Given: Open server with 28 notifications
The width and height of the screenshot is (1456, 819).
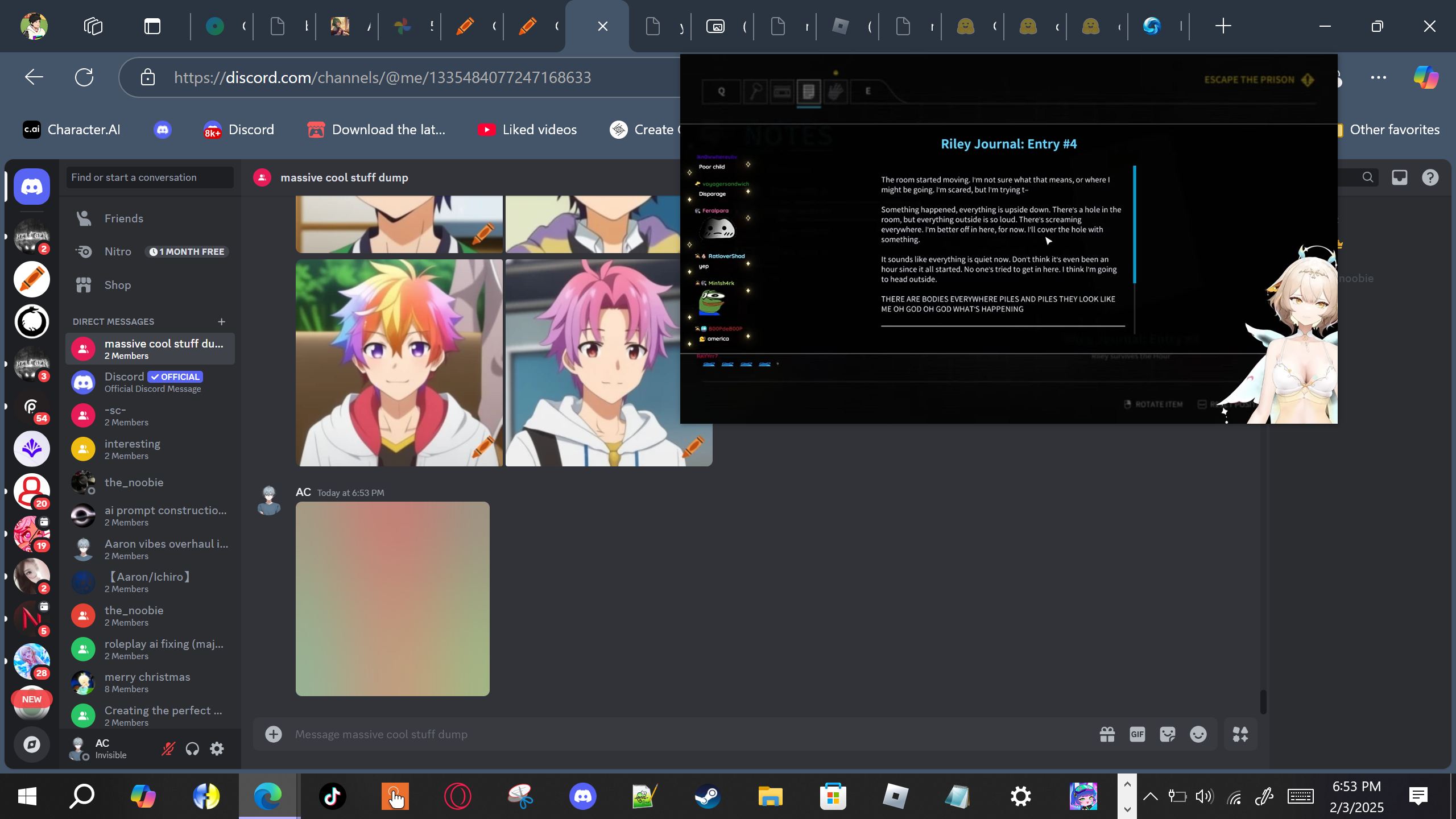Looking at the screenshot, I should 32,661.
